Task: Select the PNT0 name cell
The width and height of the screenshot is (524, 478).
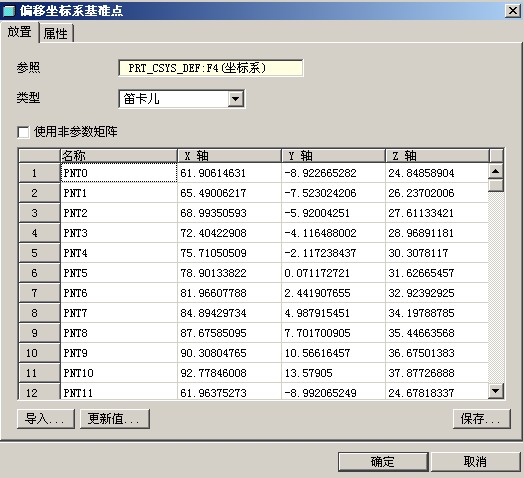Action: click(119, 173)
